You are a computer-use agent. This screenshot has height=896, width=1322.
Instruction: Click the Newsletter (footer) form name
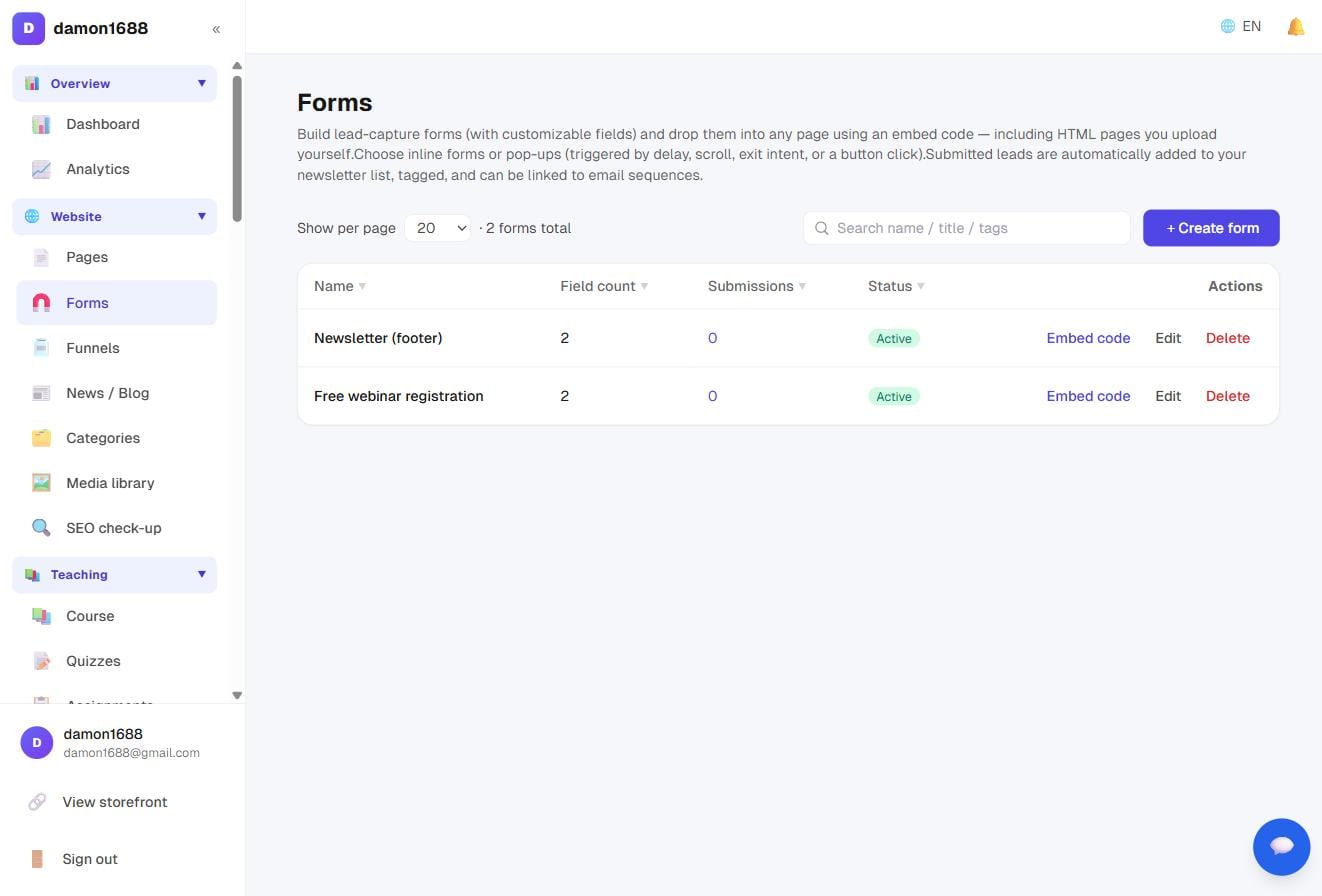pyautogui.click(x=378, y=338)
